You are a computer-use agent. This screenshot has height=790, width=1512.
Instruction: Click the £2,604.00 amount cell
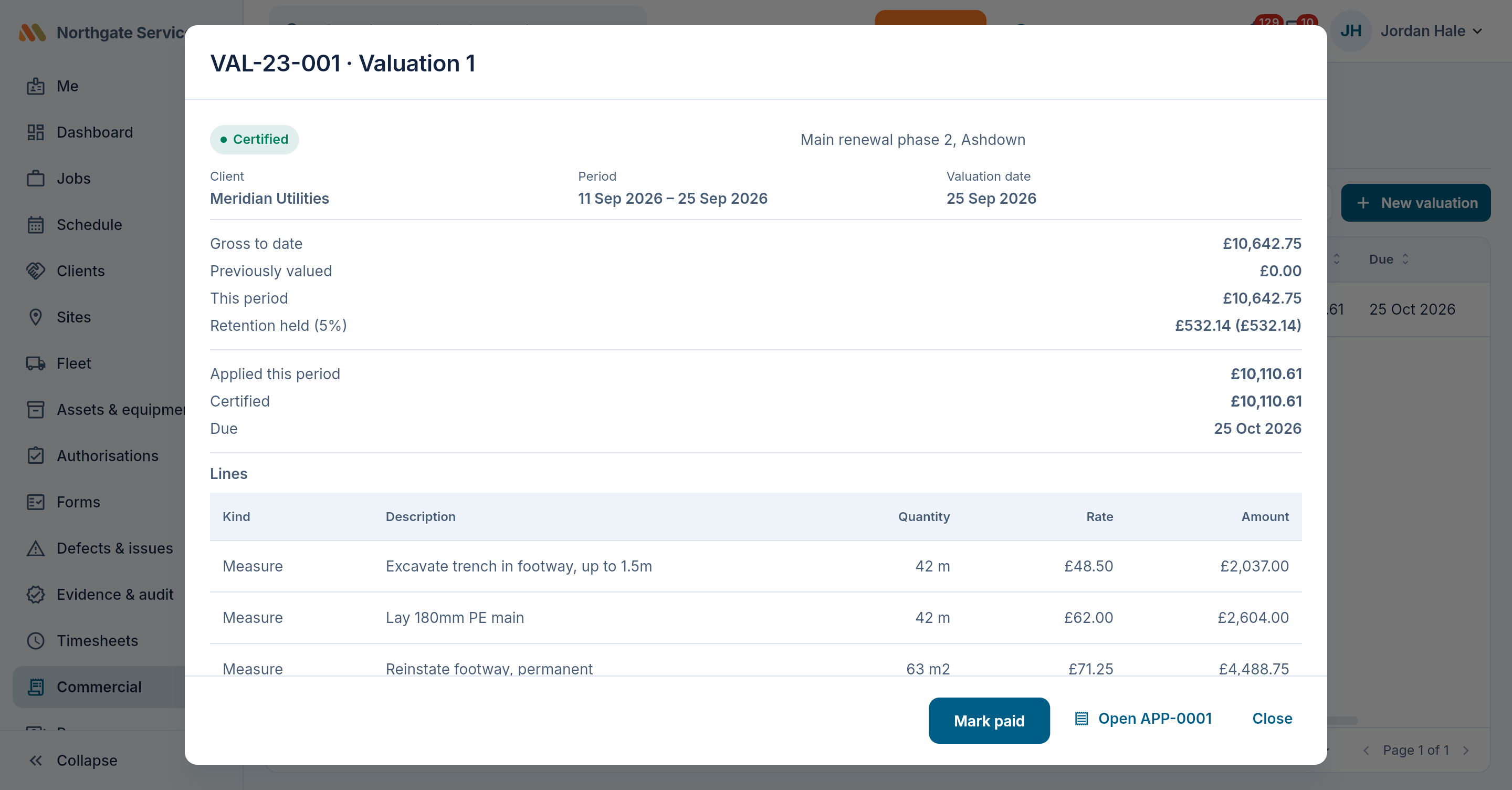click(x=1253, y=618)
